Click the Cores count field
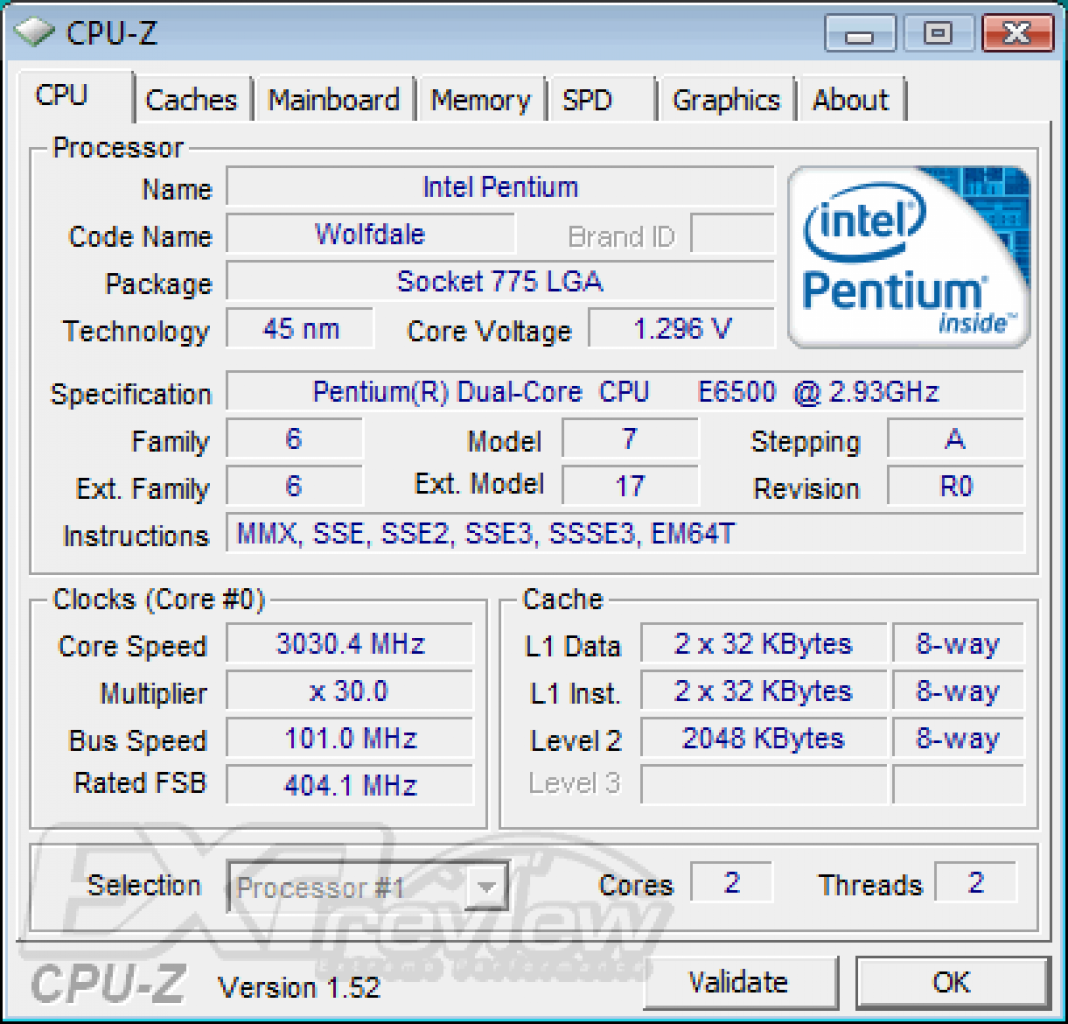 [x=732, y=882]
